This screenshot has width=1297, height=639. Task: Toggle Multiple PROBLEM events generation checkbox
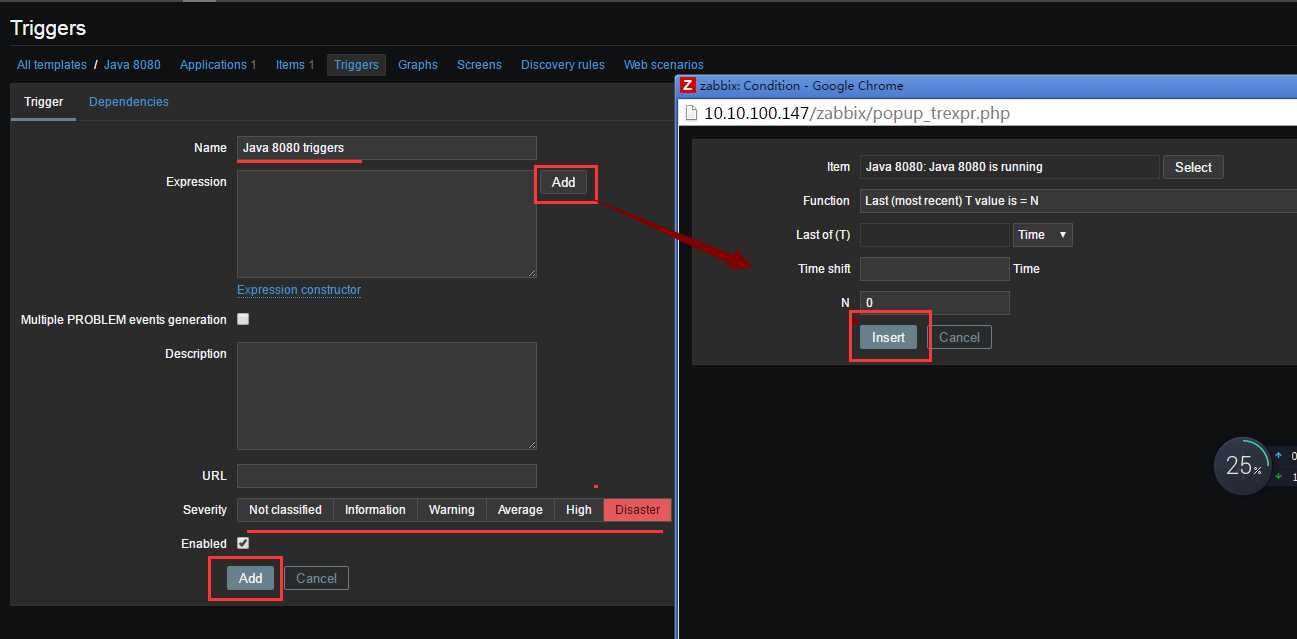[243, 320]
